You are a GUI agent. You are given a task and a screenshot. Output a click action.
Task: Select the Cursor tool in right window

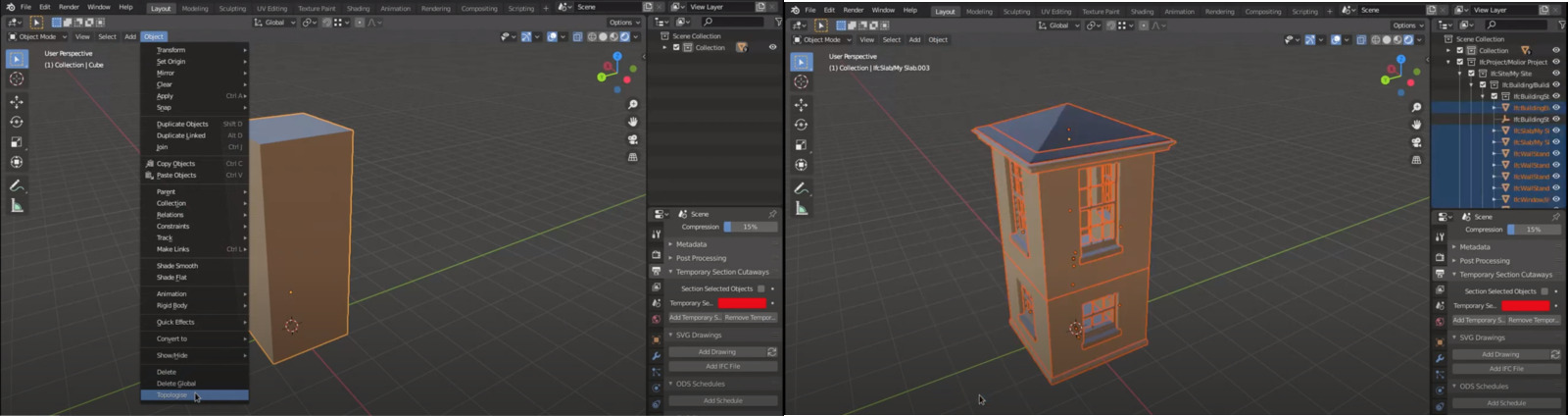coord(802,81)
